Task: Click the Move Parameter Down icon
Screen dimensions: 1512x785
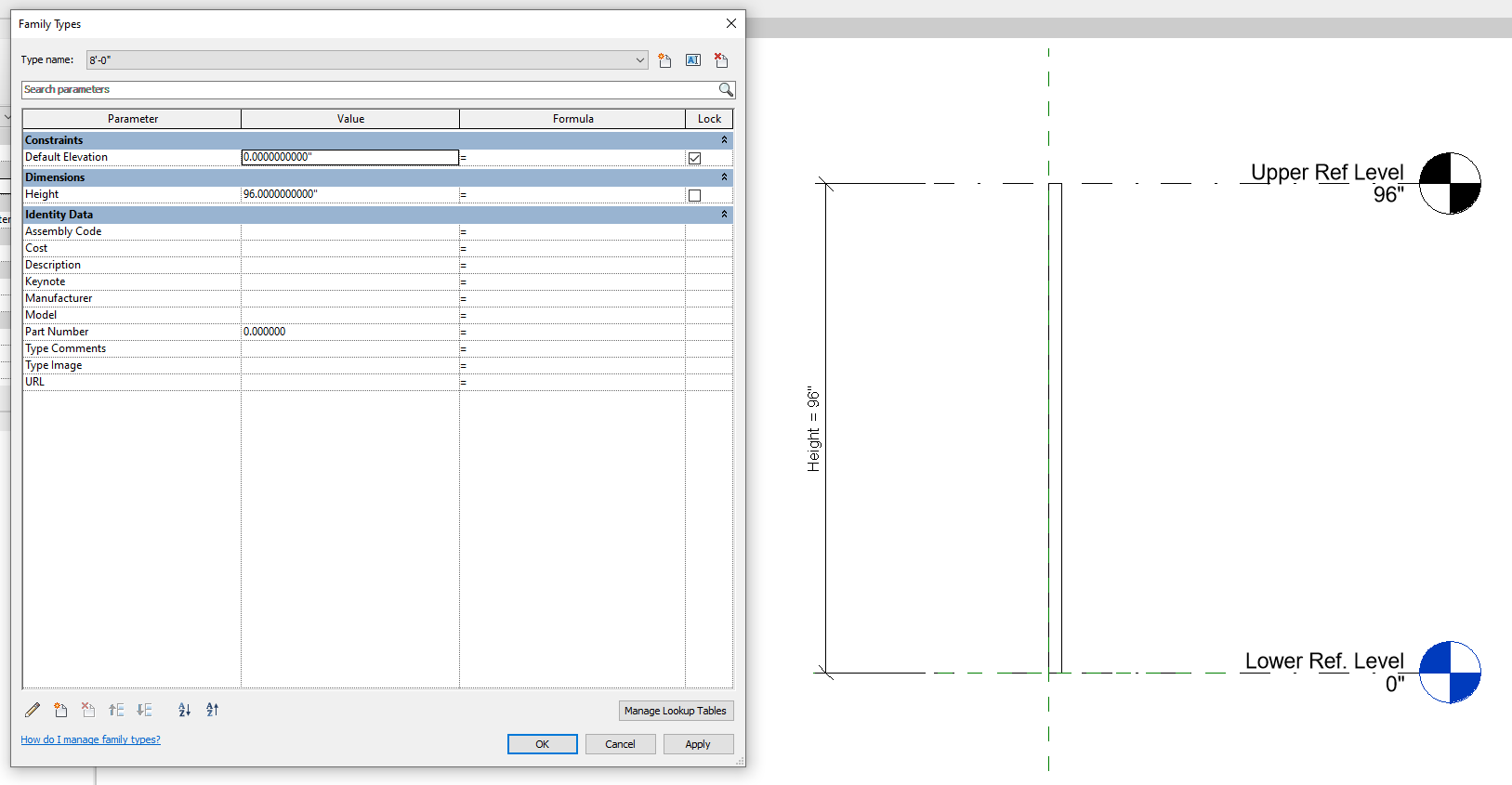Action: [144, 711]
